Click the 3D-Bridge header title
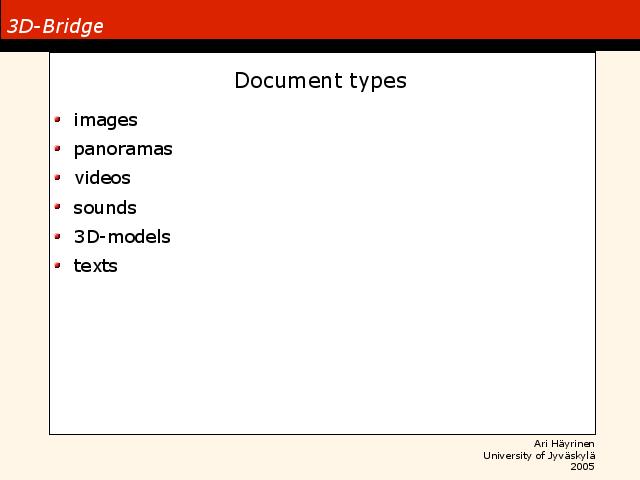This screenshot has width=640, height=480. pos(55,27)
